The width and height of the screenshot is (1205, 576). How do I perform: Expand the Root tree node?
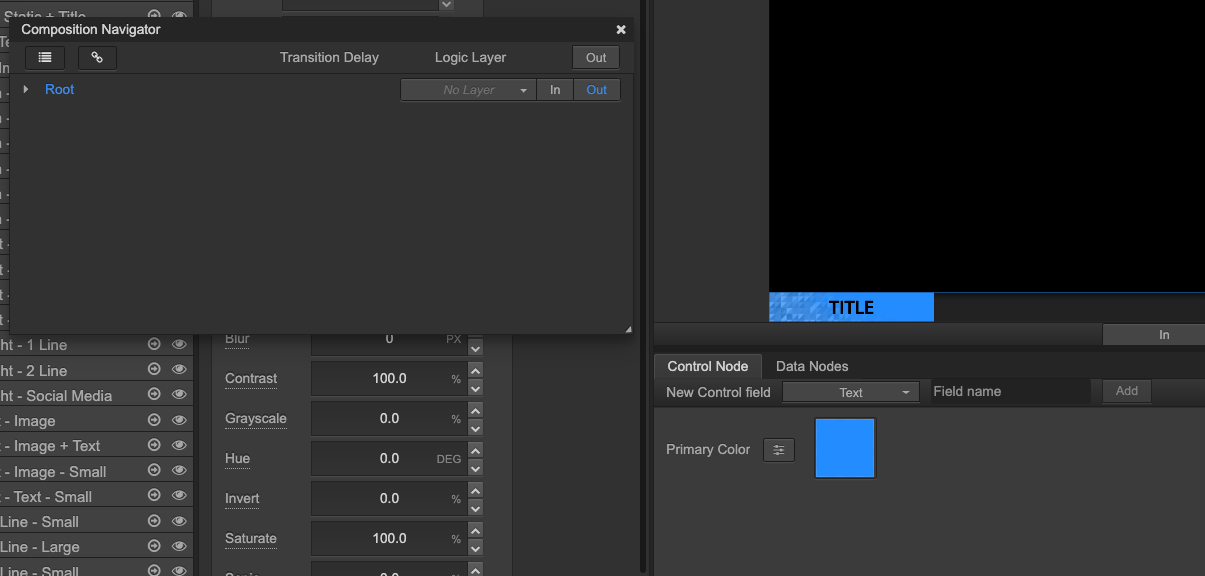point(26,90)
